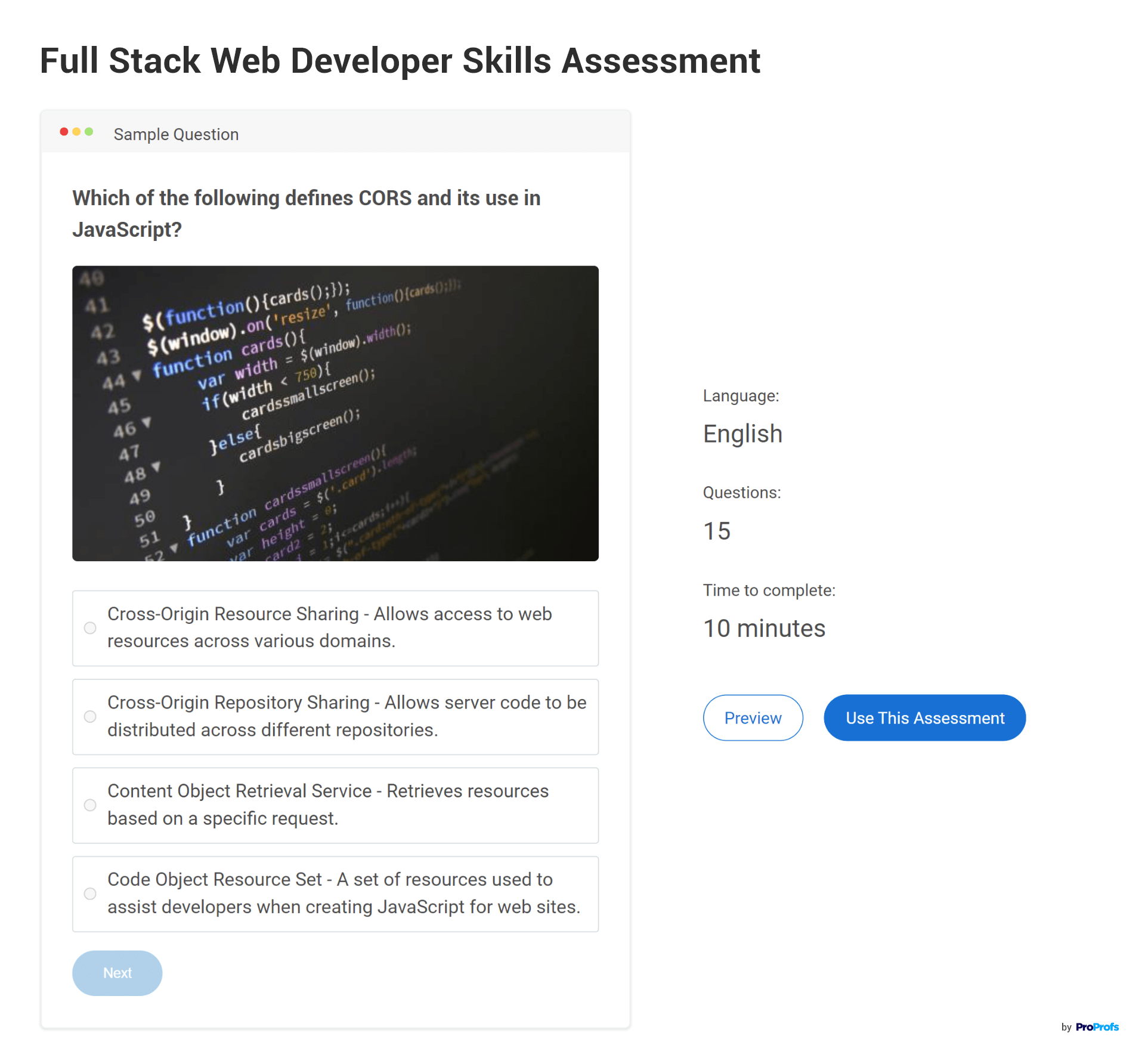Image resolution: width=1145 pixels, height=1064 pixels.
Task: Click the ProProfs logo
Action: pyautogui.click(x=1097, y=1027)
